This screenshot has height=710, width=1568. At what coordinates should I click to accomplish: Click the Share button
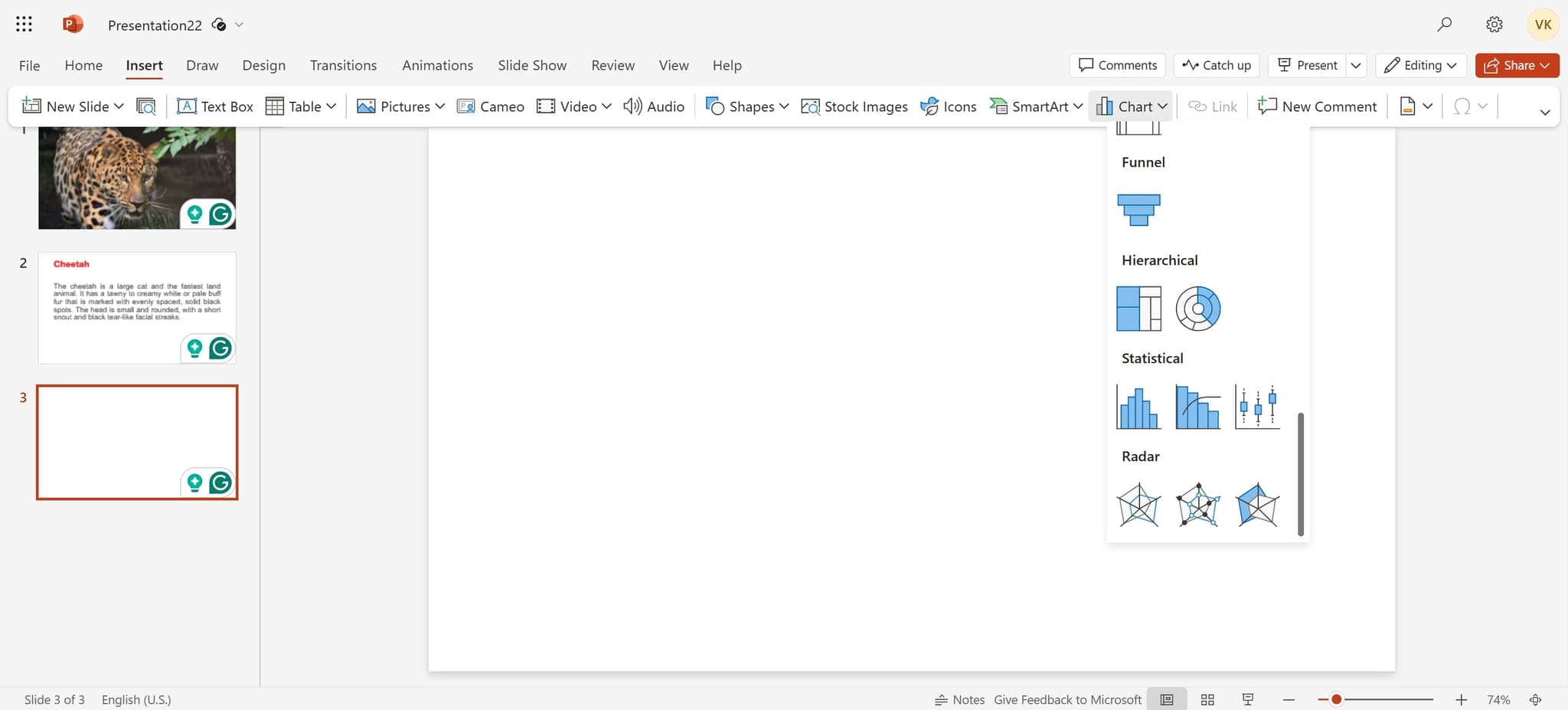click(1516, 65)
